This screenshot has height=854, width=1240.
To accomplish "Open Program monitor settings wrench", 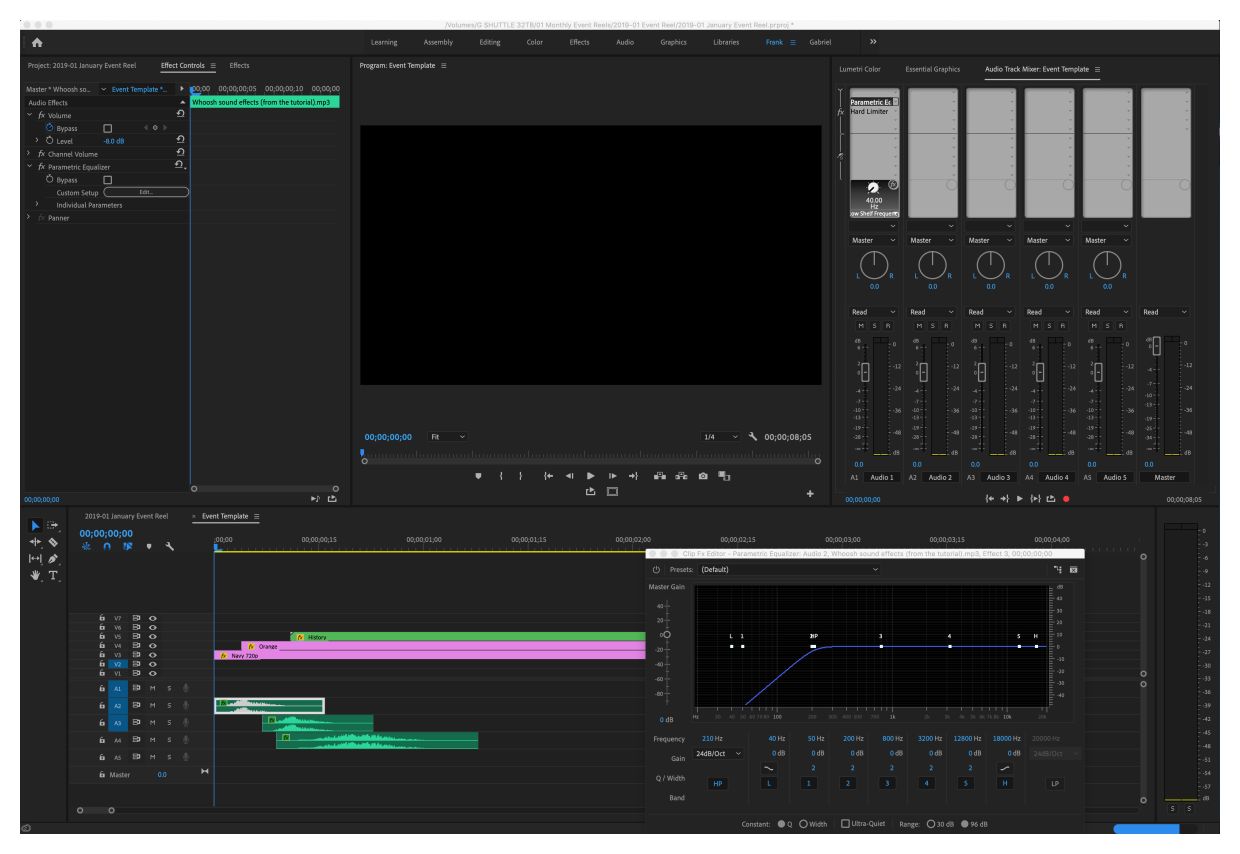I will coord(752,437).
